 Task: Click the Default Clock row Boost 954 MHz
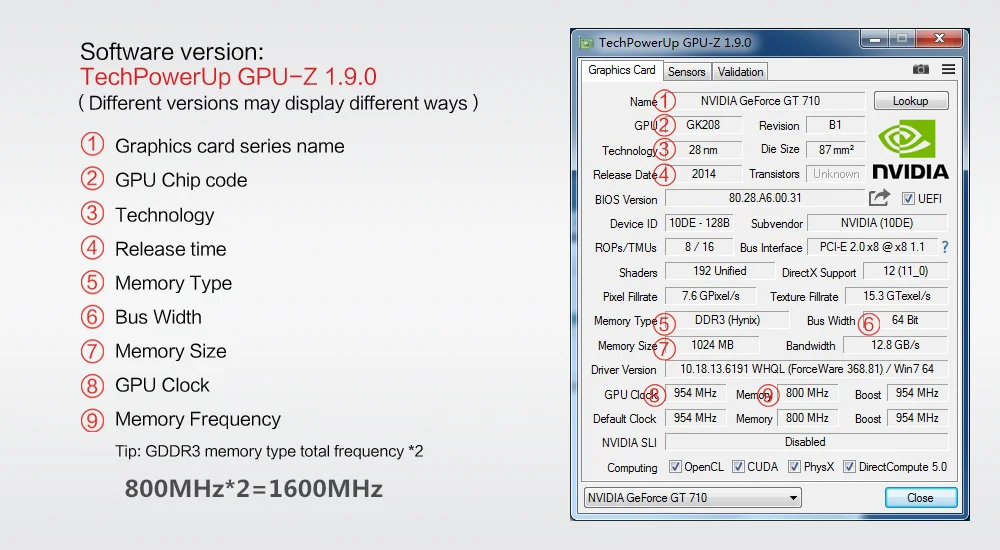(x=917, y=418)
